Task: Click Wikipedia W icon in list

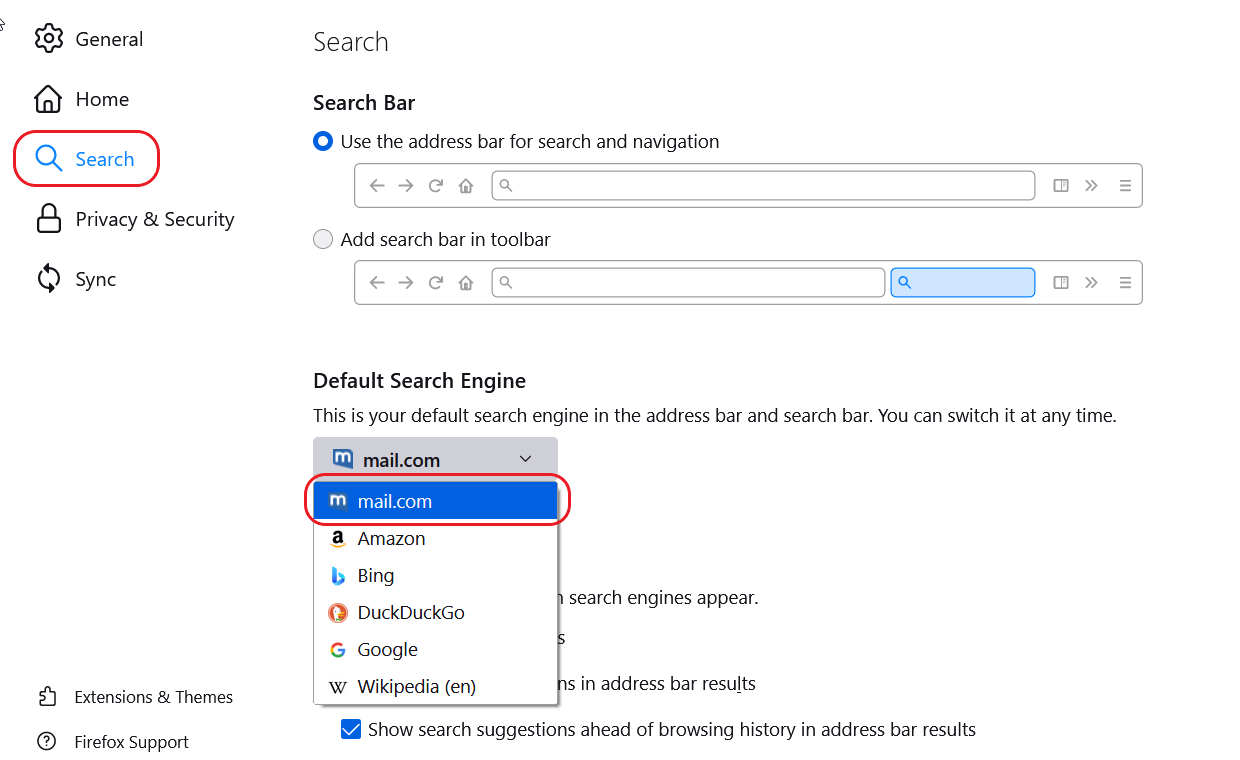Action: 338,687
